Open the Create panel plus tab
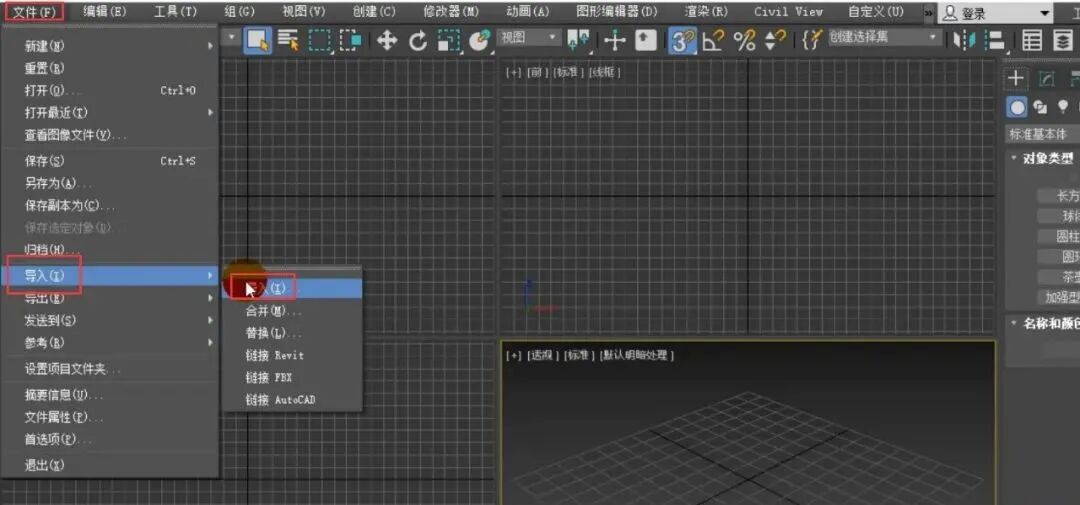The image size is (1080, 505). click(x=1015, y=79)
